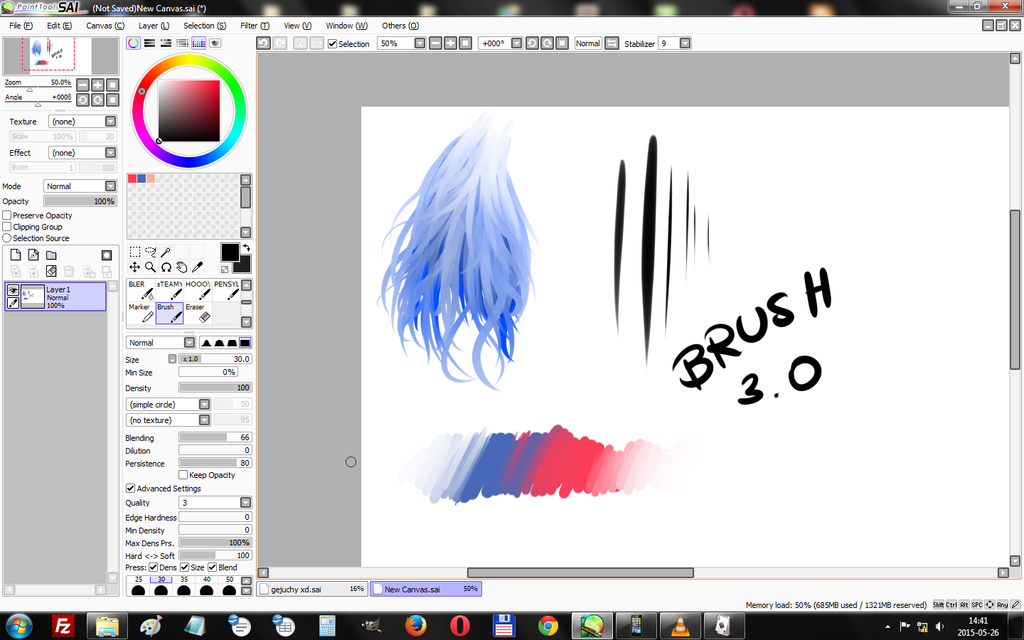
Task: Select brush size preset 35
Action: (184, 586)
